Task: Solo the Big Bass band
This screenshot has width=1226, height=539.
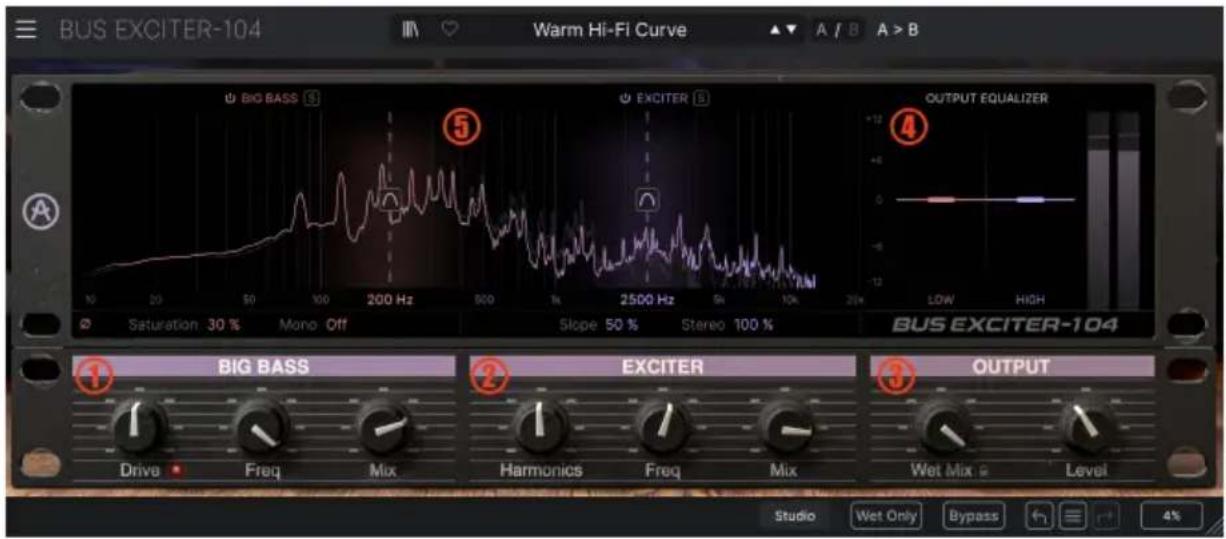Action: click(313, 99)
